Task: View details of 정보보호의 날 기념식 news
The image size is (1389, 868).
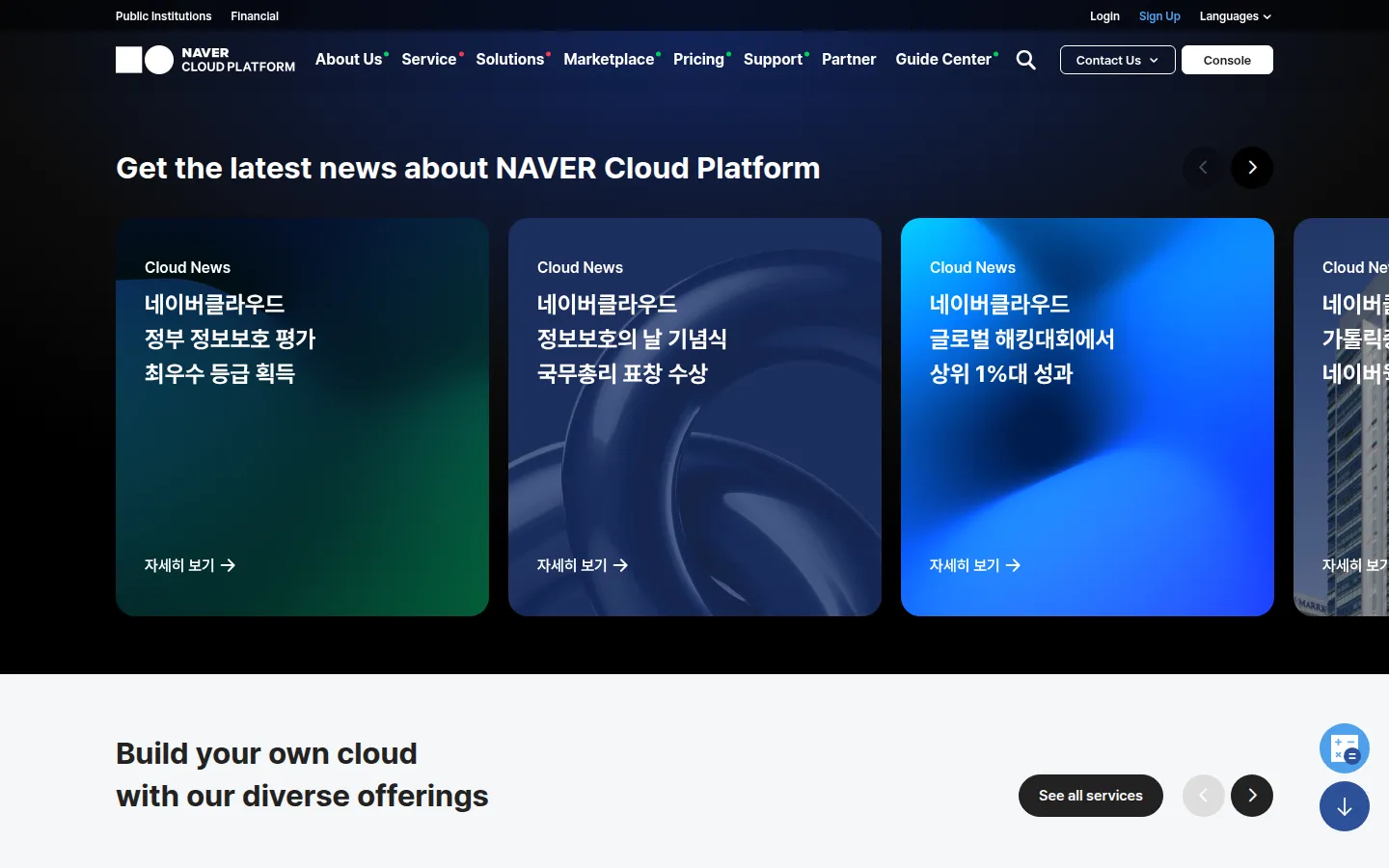Action: (x=583, y=565)
